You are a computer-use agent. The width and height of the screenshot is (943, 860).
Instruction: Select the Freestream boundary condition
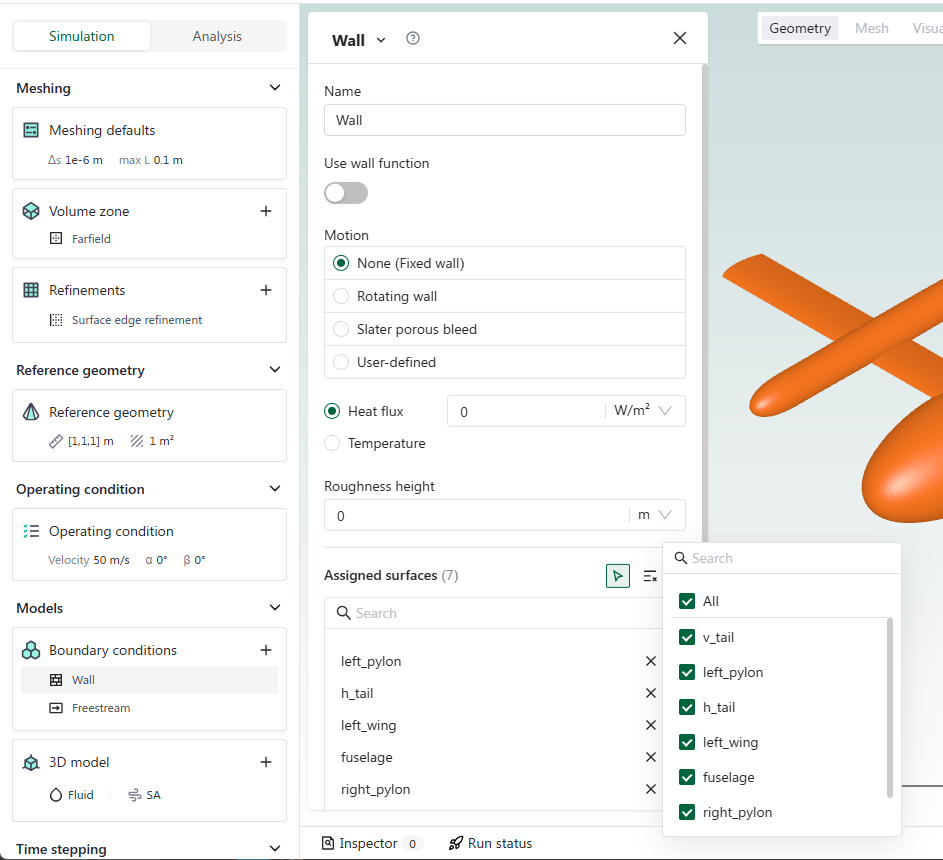tap(101, 708)
